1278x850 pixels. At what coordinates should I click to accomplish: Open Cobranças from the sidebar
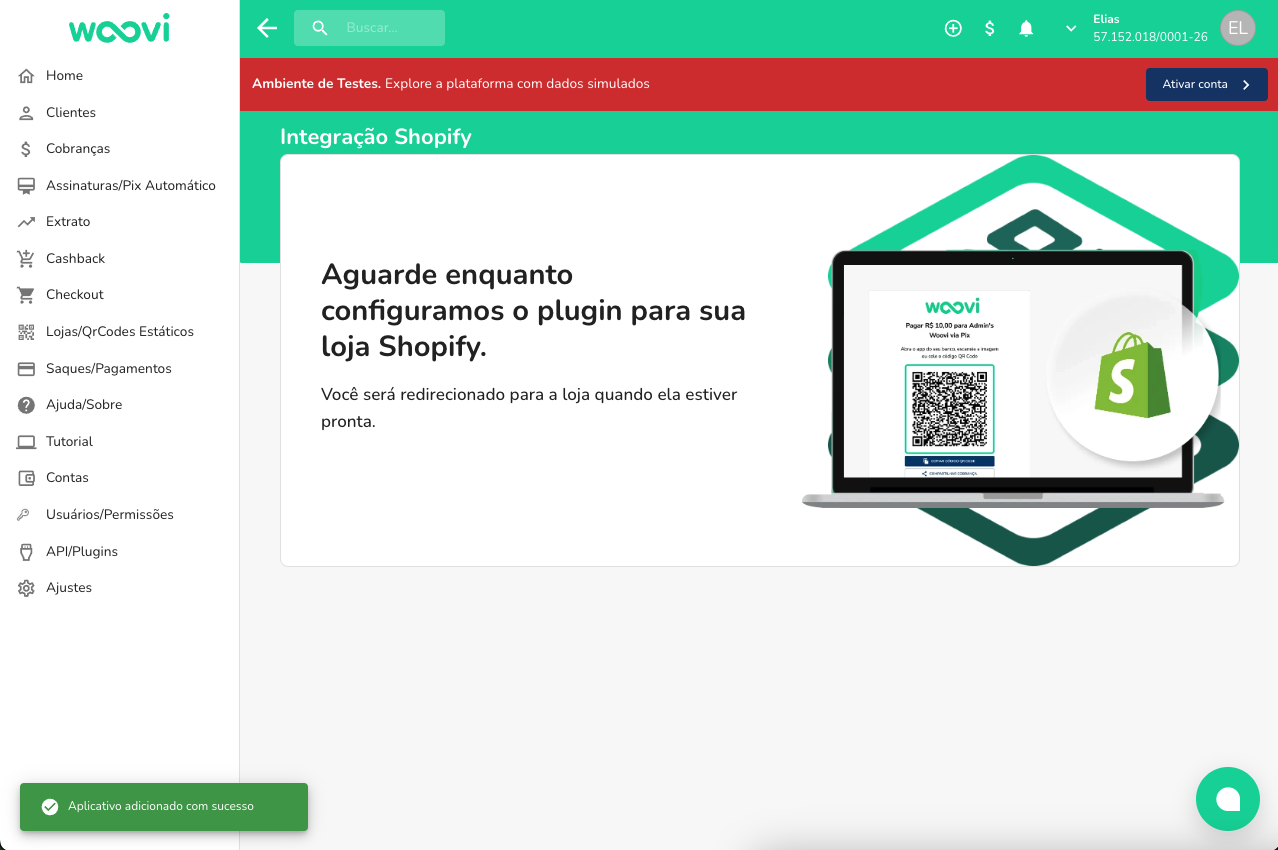pos(77,148)
